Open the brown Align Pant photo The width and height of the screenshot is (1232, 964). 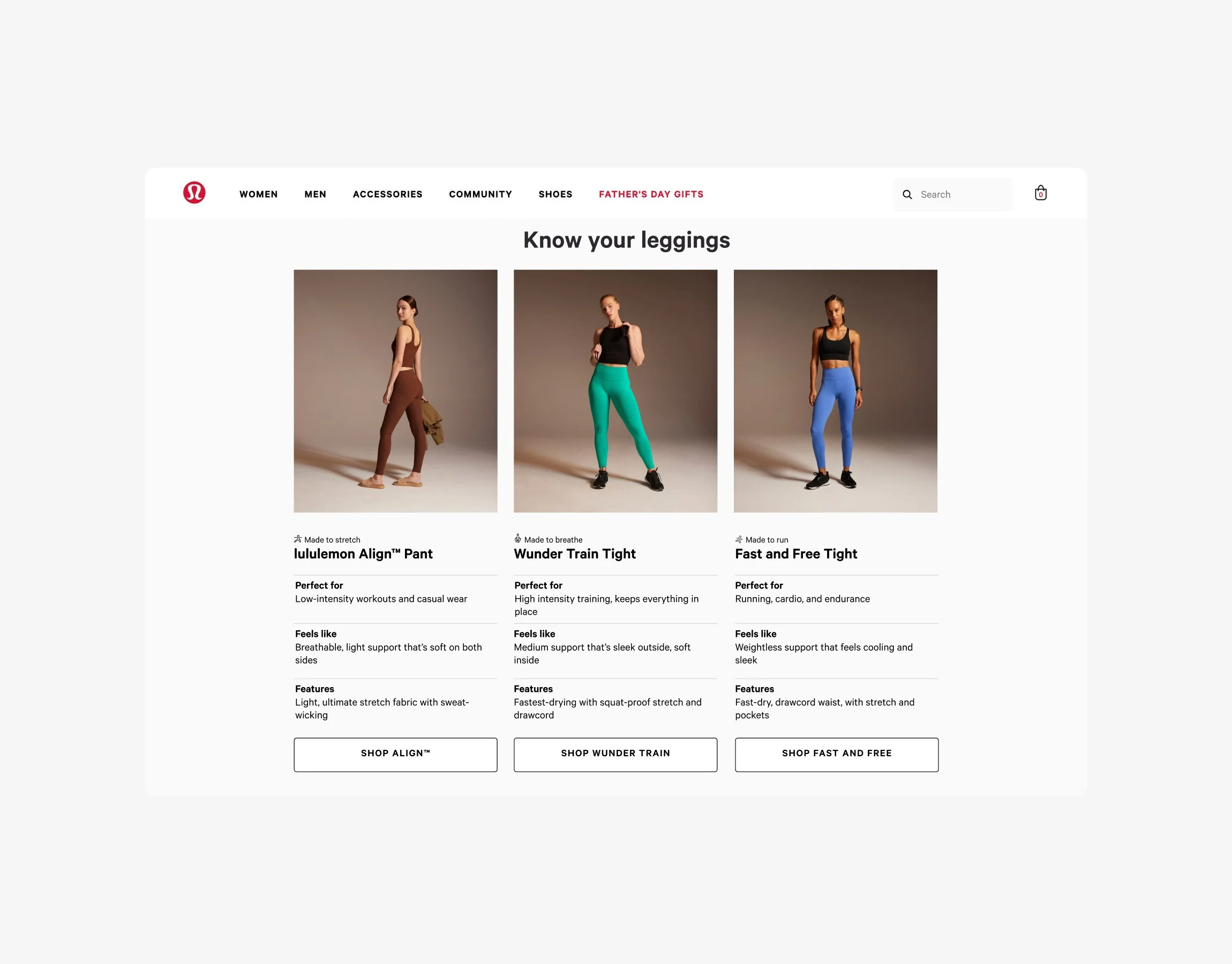395,390
